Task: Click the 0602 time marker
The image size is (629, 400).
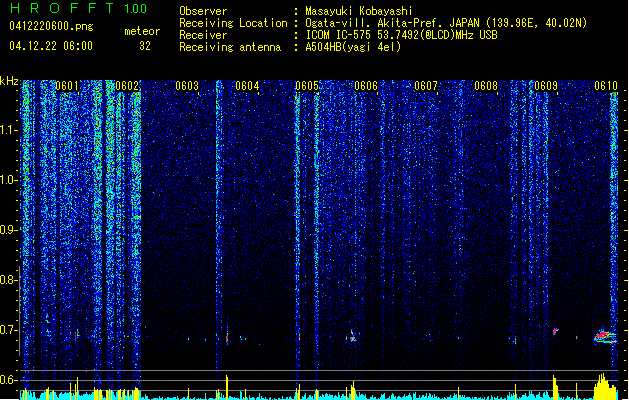Action: pos(127,86)
